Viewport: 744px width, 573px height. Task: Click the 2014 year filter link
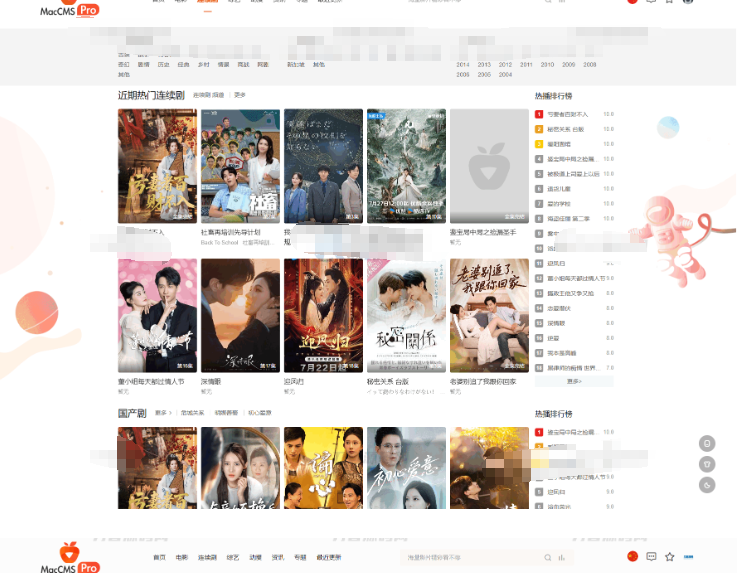point(463,64)
